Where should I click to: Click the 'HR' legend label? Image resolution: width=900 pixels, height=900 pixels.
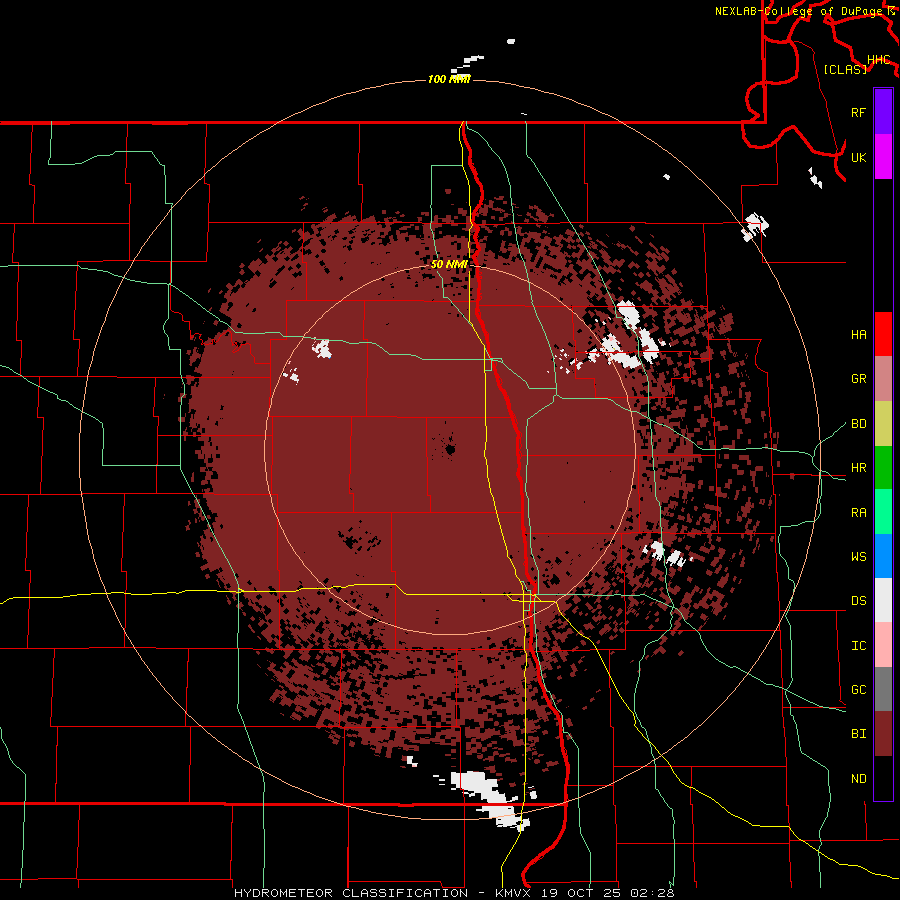click(x=858, y=468)
